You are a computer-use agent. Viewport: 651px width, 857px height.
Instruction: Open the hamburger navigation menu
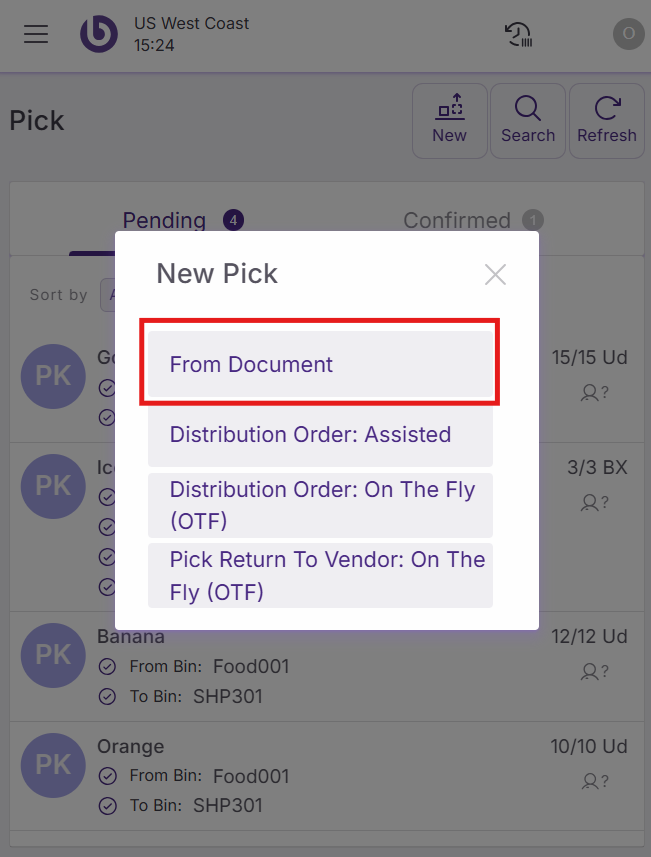point(36,34)
